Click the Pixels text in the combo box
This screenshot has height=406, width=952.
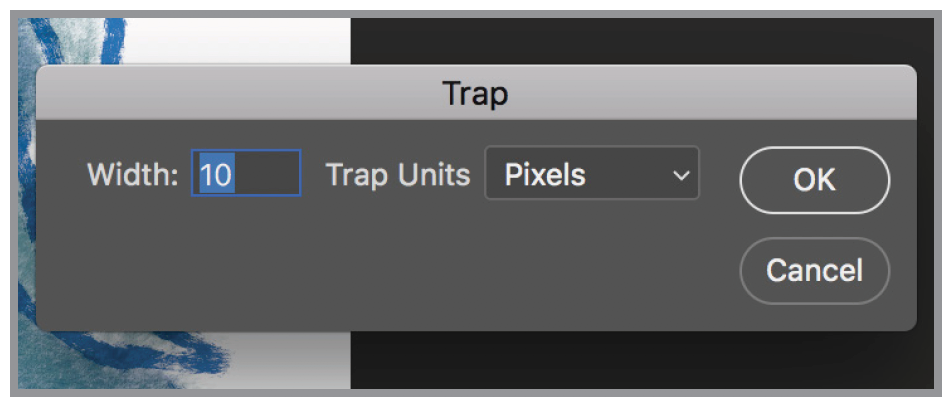(545, 175)
